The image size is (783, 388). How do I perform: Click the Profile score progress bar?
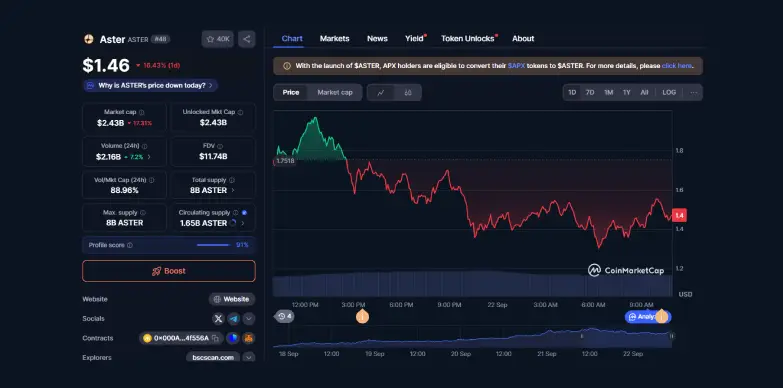point(213,245)
